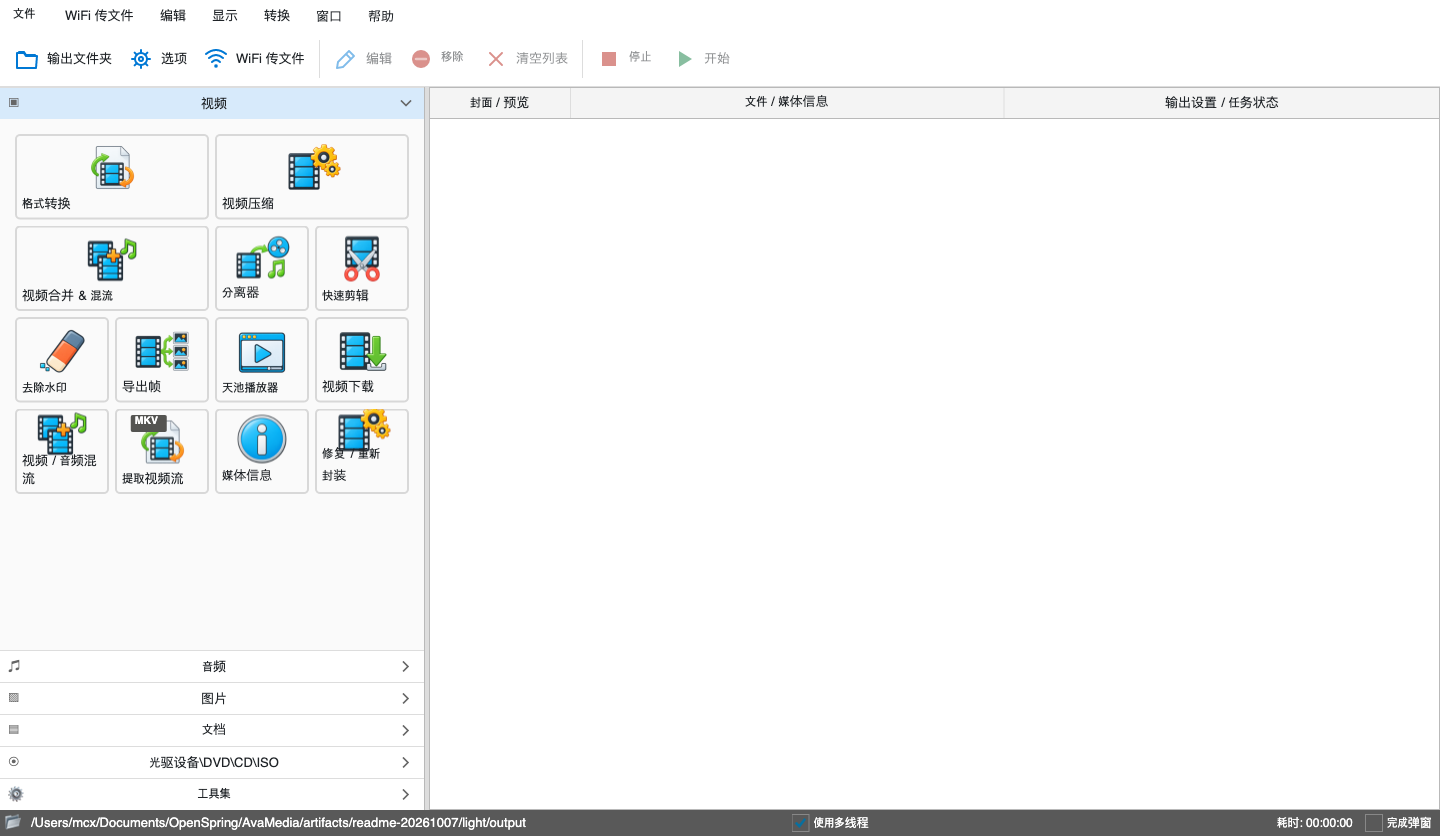
Task: Open 视频合并 & 混流 merge tool
Action: (x=112, y=268)
